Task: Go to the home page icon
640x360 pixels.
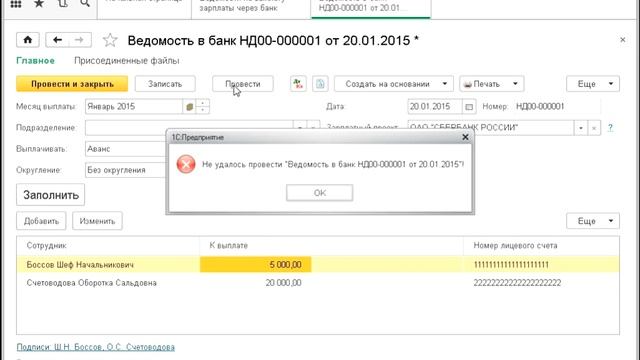Action: (x=28, y=40)
